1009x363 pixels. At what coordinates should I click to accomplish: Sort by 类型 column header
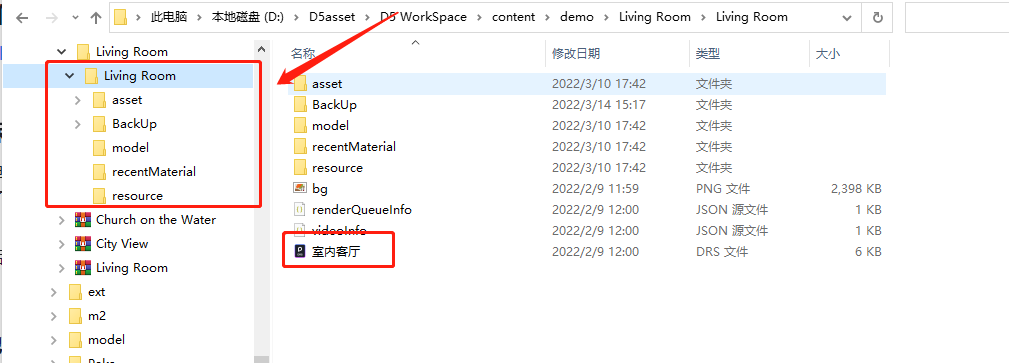point(708,54)
